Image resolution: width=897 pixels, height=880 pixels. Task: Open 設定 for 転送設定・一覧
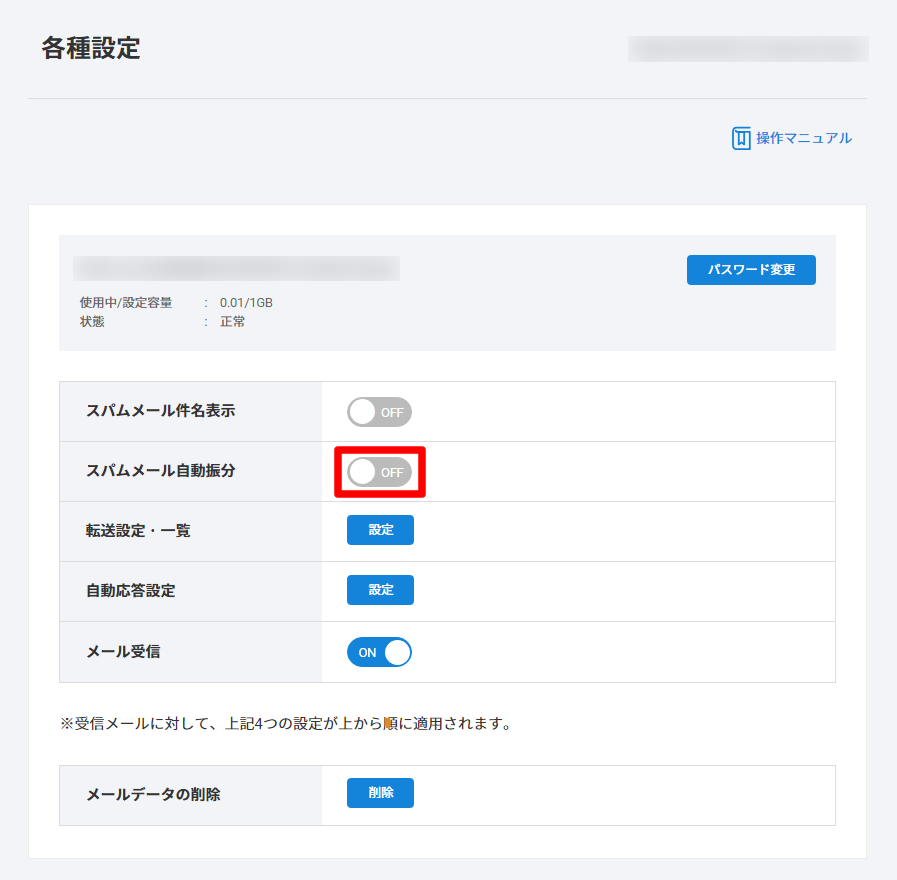(x=380, y=530)
